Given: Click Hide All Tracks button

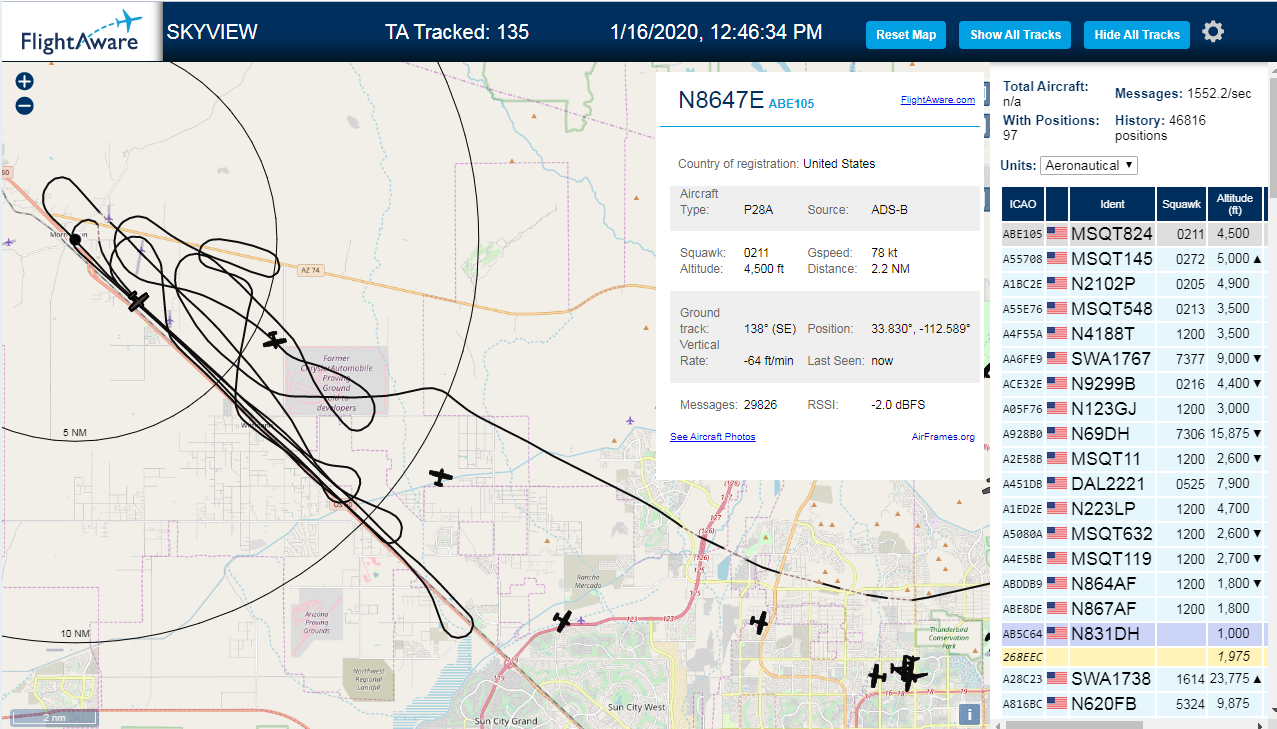Looking at the screenshot, I should coord(1137,35).
